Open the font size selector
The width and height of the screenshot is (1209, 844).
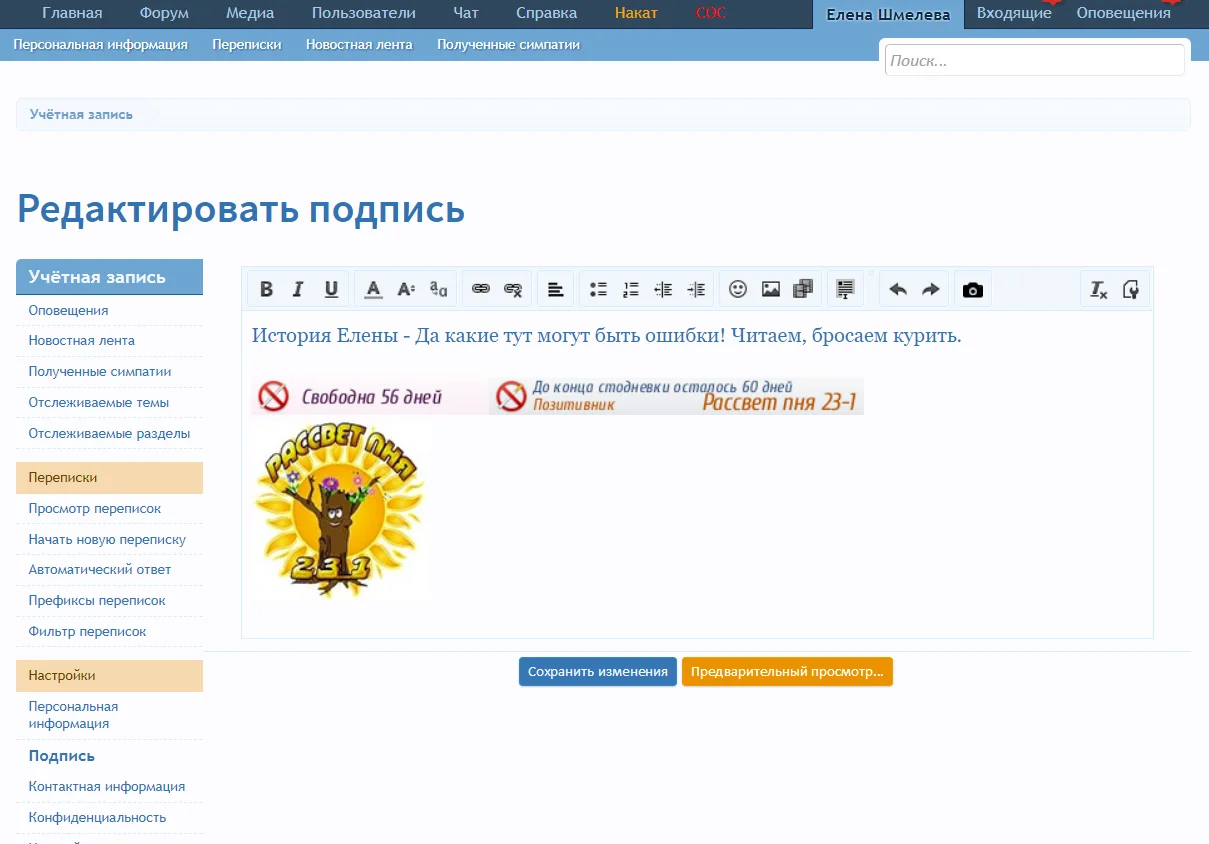pos(405,289)
